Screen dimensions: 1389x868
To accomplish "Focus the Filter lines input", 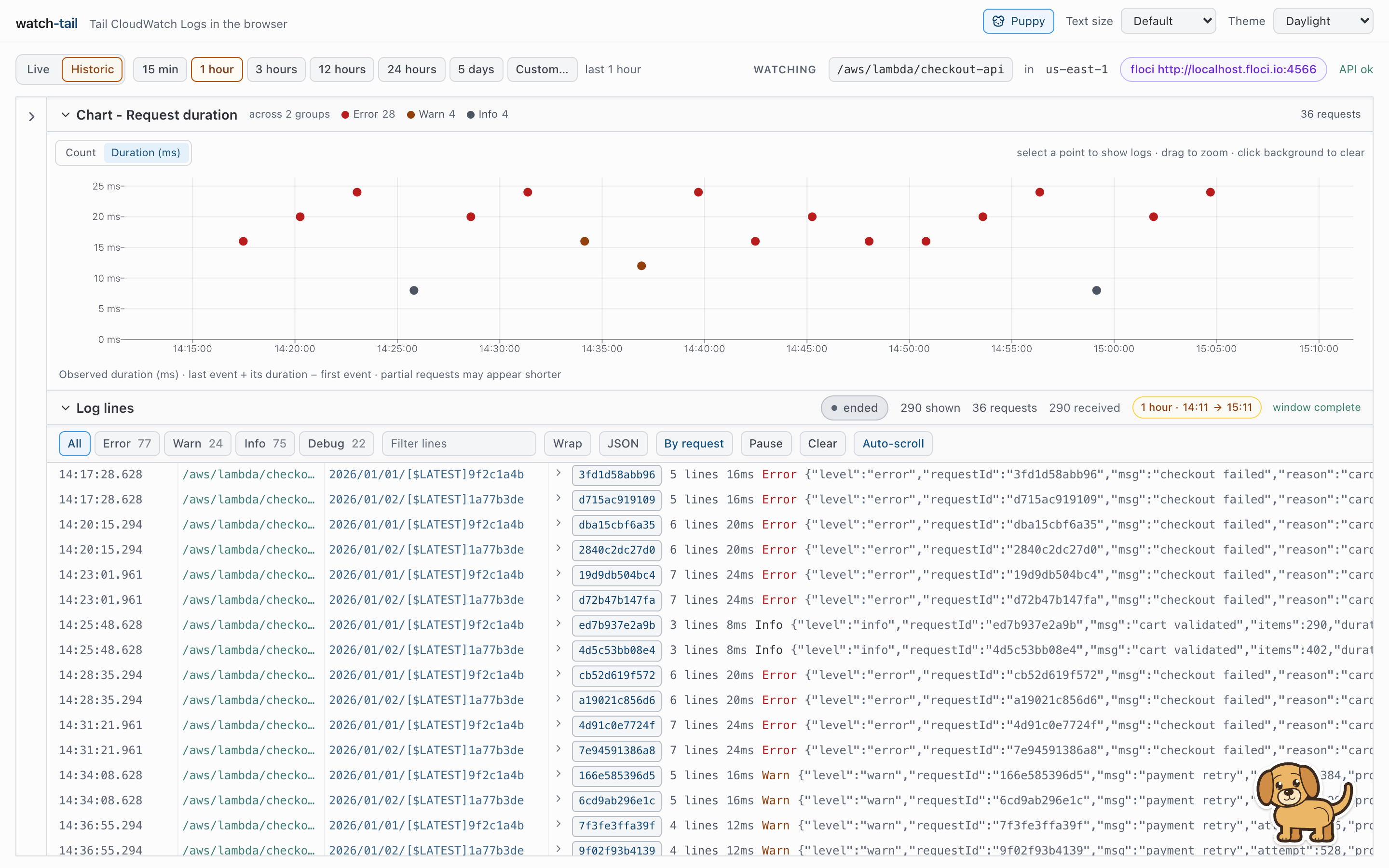I will [459, 444].
